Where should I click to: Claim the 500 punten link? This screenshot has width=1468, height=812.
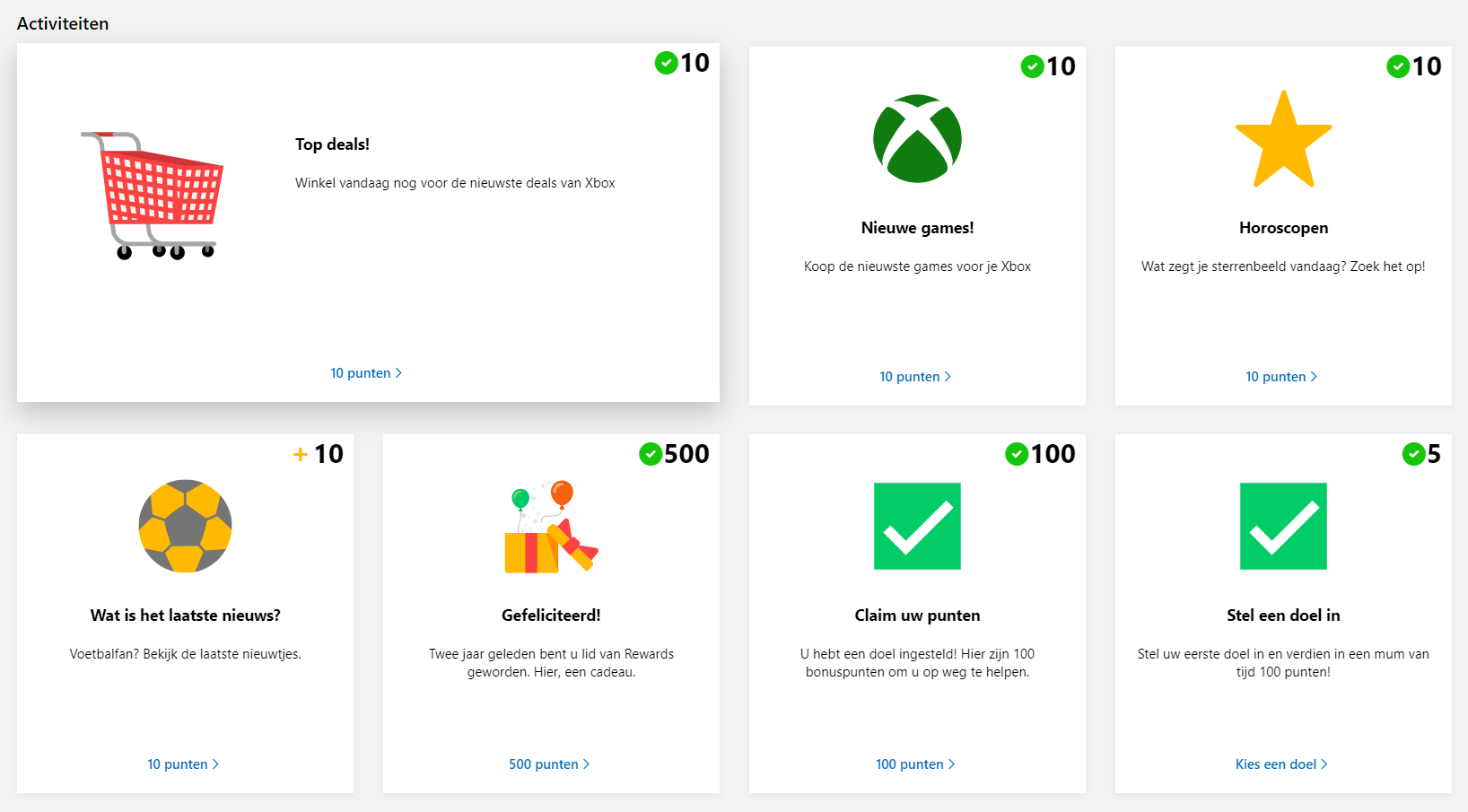(549, 764)
